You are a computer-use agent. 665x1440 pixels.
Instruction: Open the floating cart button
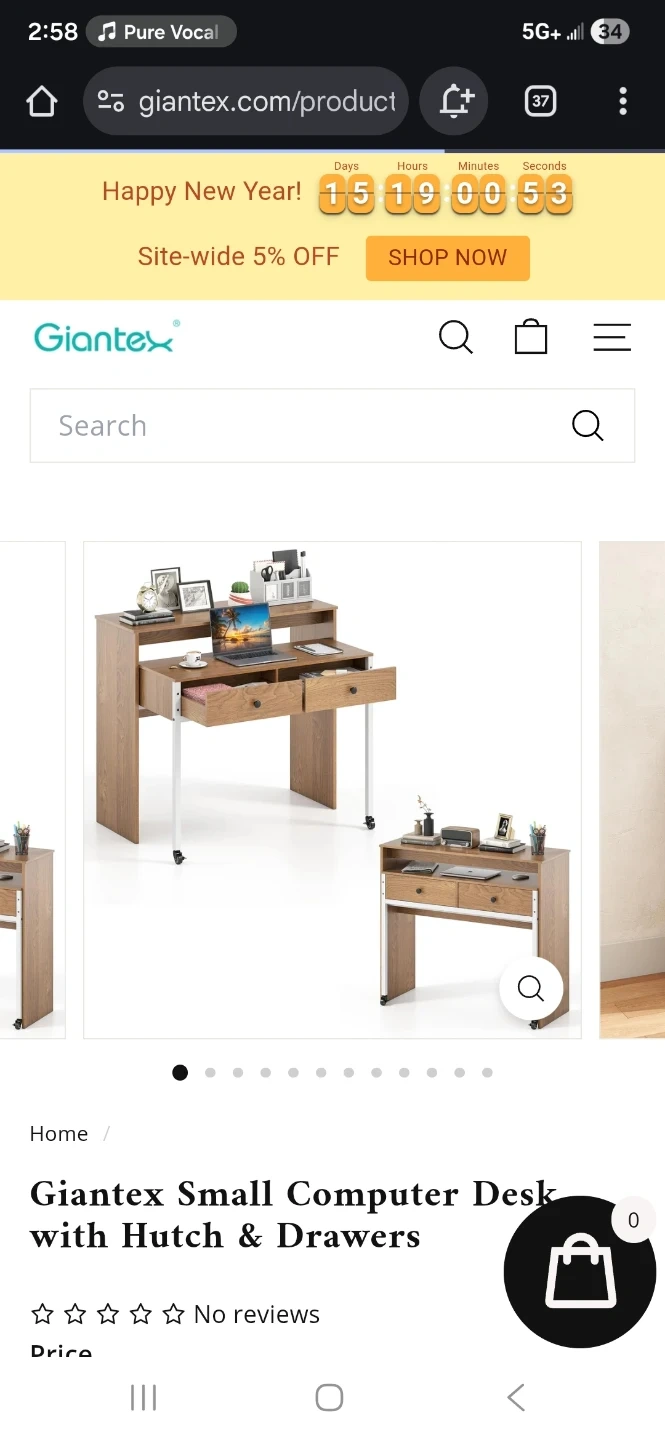tap(580, 1272)
